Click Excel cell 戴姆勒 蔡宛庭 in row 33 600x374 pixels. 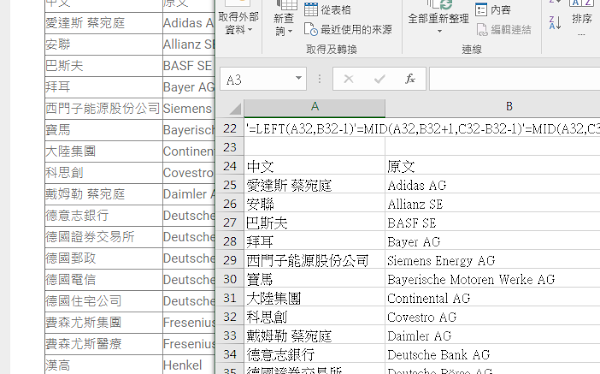pyautogui.click(x=315, y=336)
